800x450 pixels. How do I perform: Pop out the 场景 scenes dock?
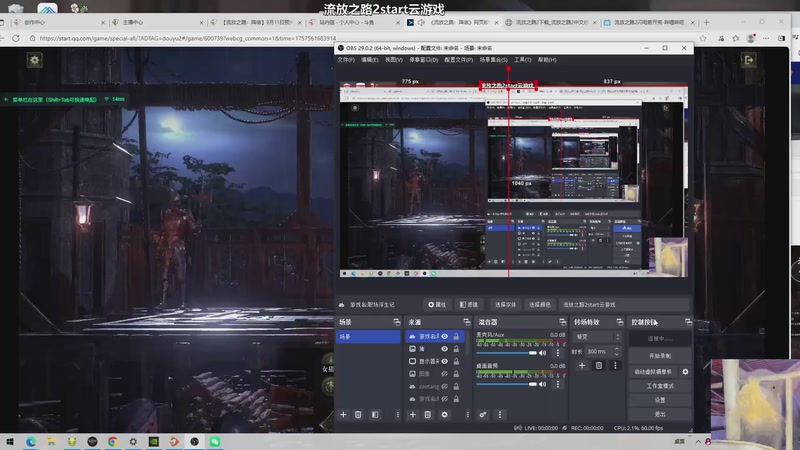tap(396, 322)
